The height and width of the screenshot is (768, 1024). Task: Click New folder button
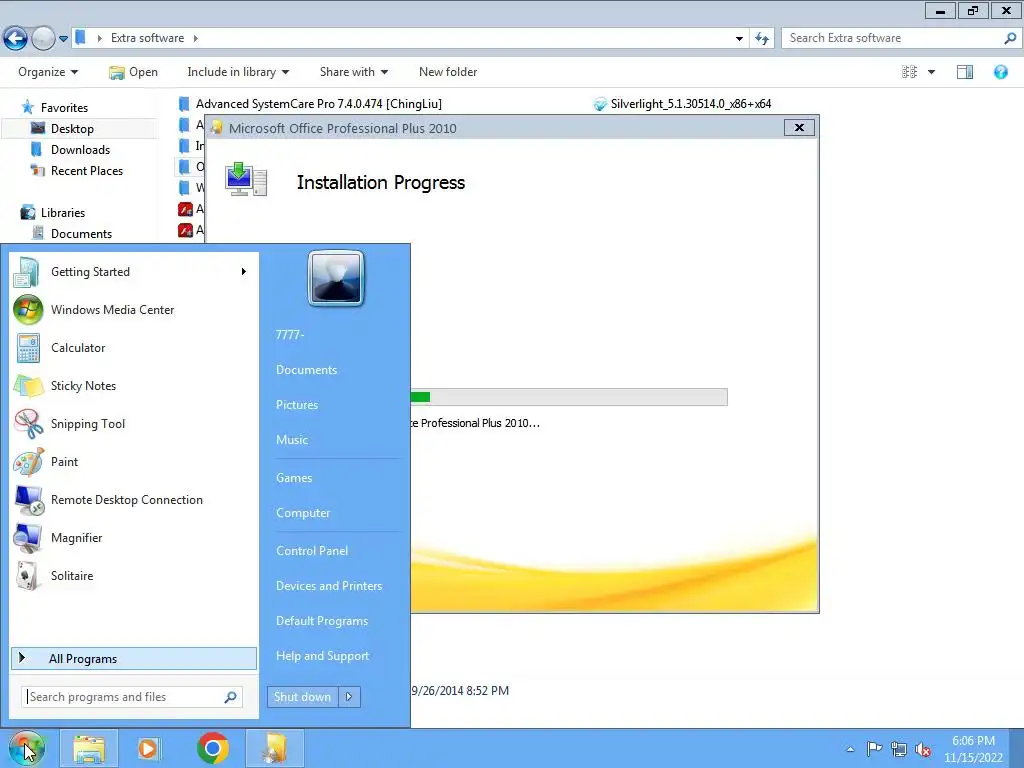(448, 72)
